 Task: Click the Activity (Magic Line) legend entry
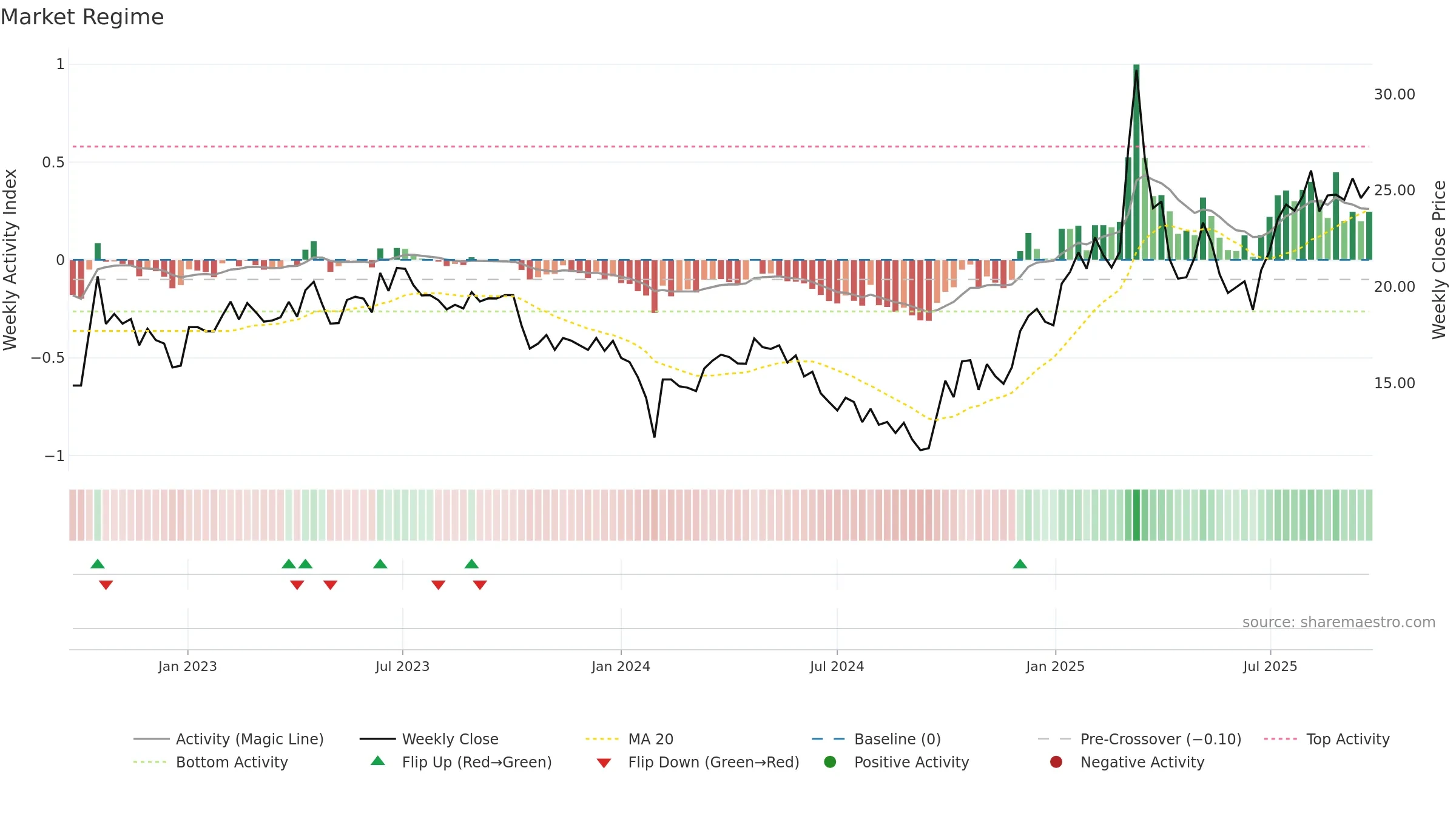(x=229, y=739)
